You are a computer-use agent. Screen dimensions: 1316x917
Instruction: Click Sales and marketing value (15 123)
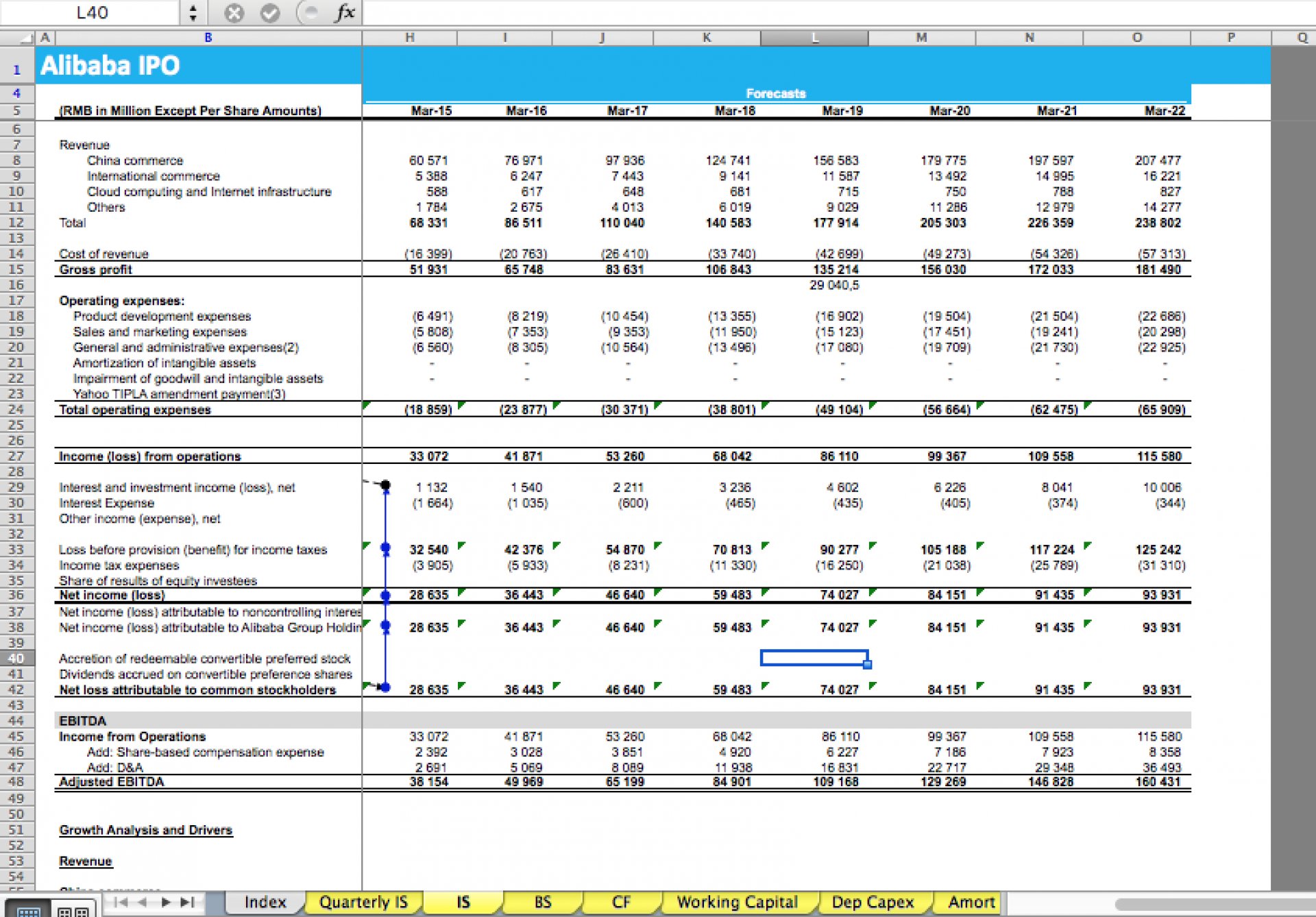point(840,332)
